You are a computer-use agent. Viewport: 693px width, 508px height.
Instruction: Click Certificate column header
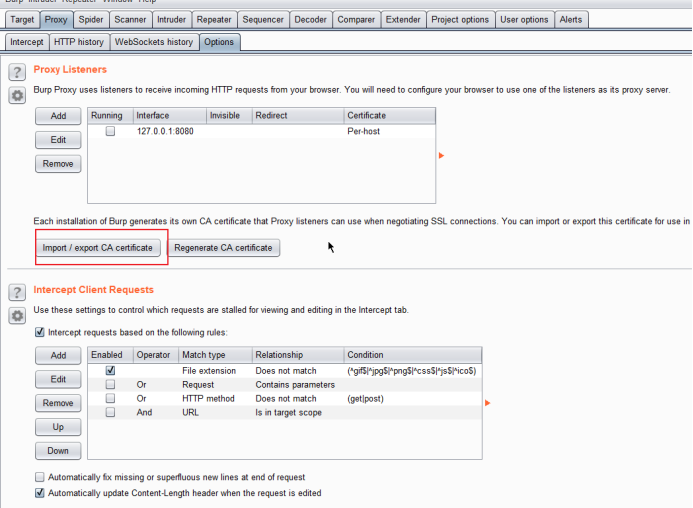coord(390,115)
